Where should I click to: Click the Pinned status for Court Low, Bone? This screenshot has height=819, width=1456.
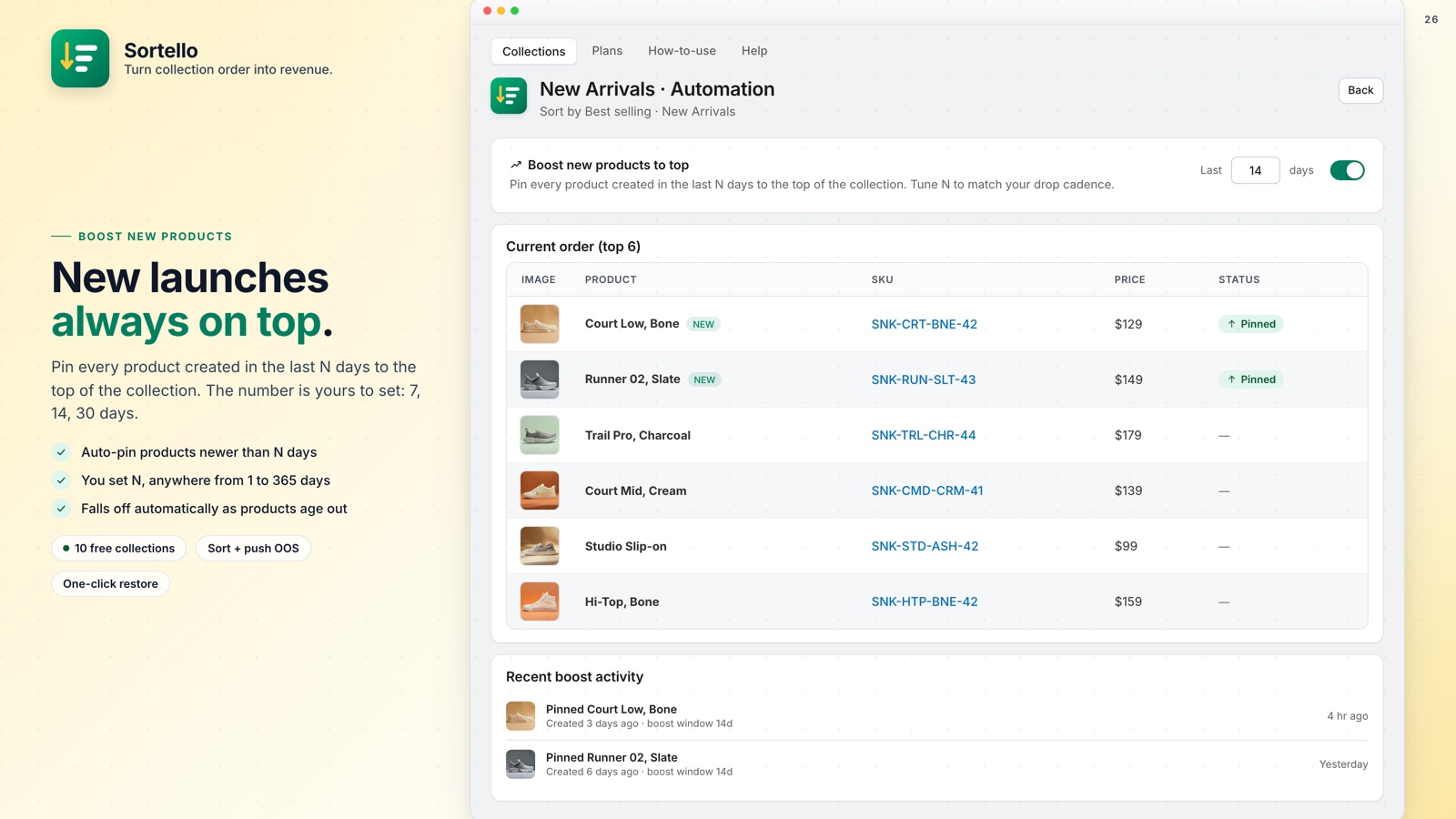coord(1251,324)
